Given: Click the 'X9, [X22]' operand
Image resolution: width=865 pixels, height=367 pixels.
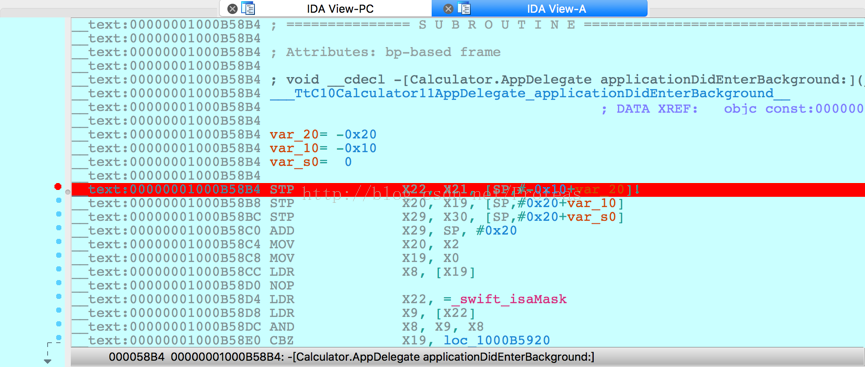Looking at the screenshot, I should point(438,313).
